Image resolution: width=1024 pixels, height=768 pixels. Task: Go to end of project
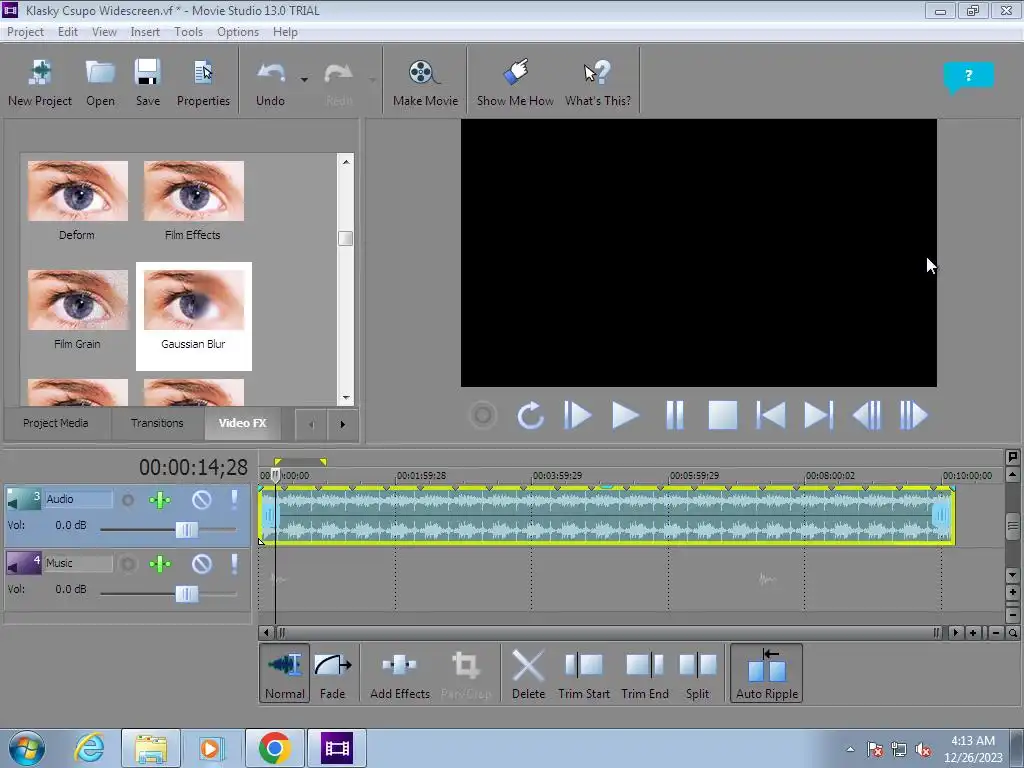coord(818,415)
